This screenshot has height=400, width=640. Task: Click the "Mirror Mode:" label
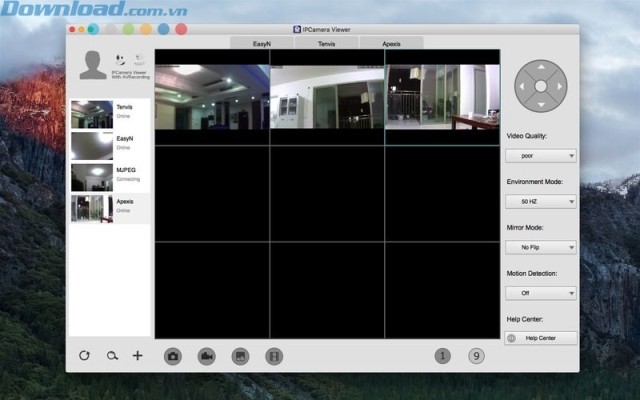pyautogui.click(x=525, y=227)
